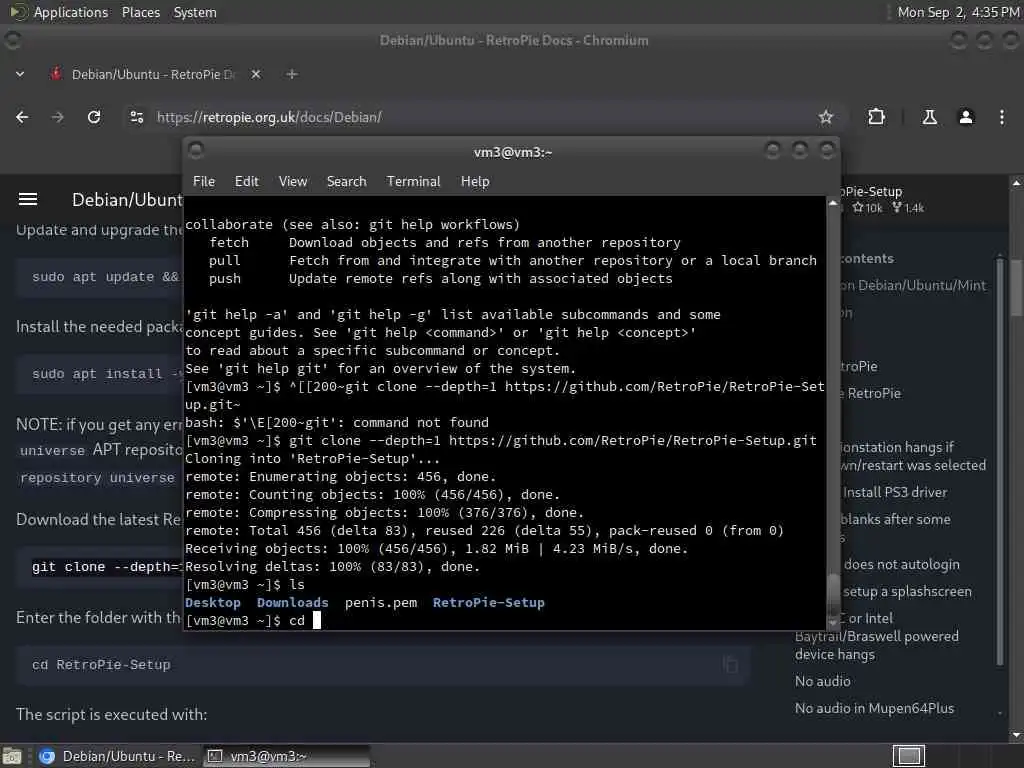The width and height of the screenshot is (1024, 768).
Task: Click the RetroPie favicon on the tab
Action: (x=56, y=74)
